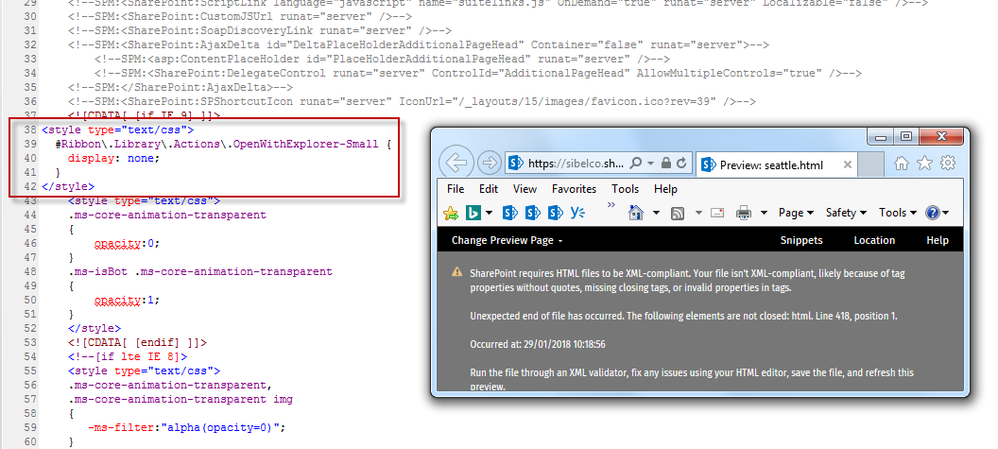
Task: Open the SharePoint favorite beside the Yammer icon
Action: tap(556, 213)
